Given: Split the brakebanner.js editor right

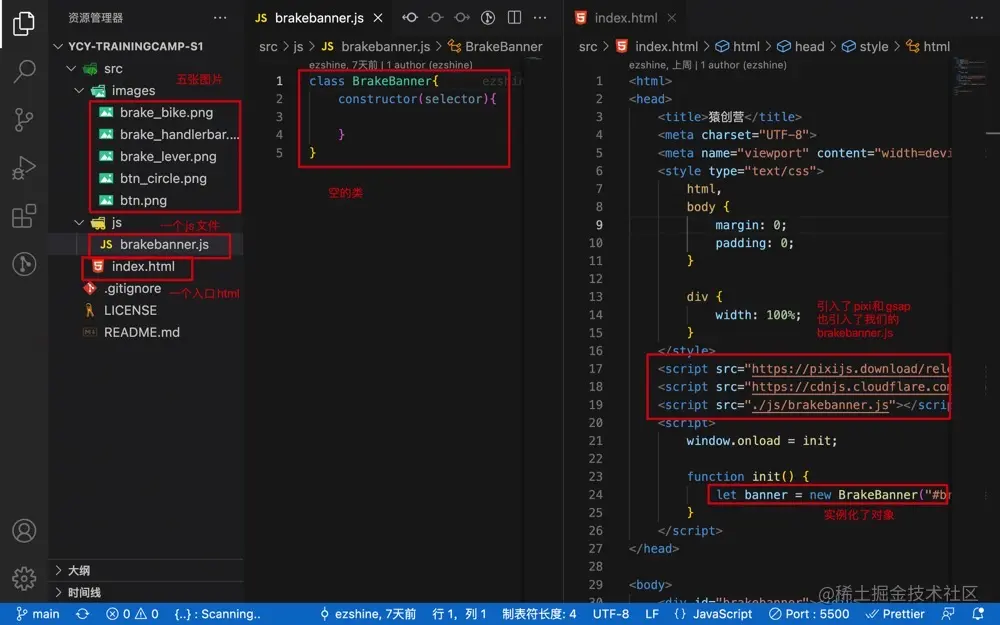Looking at the screenshot, I should click(x=514, y=18).
